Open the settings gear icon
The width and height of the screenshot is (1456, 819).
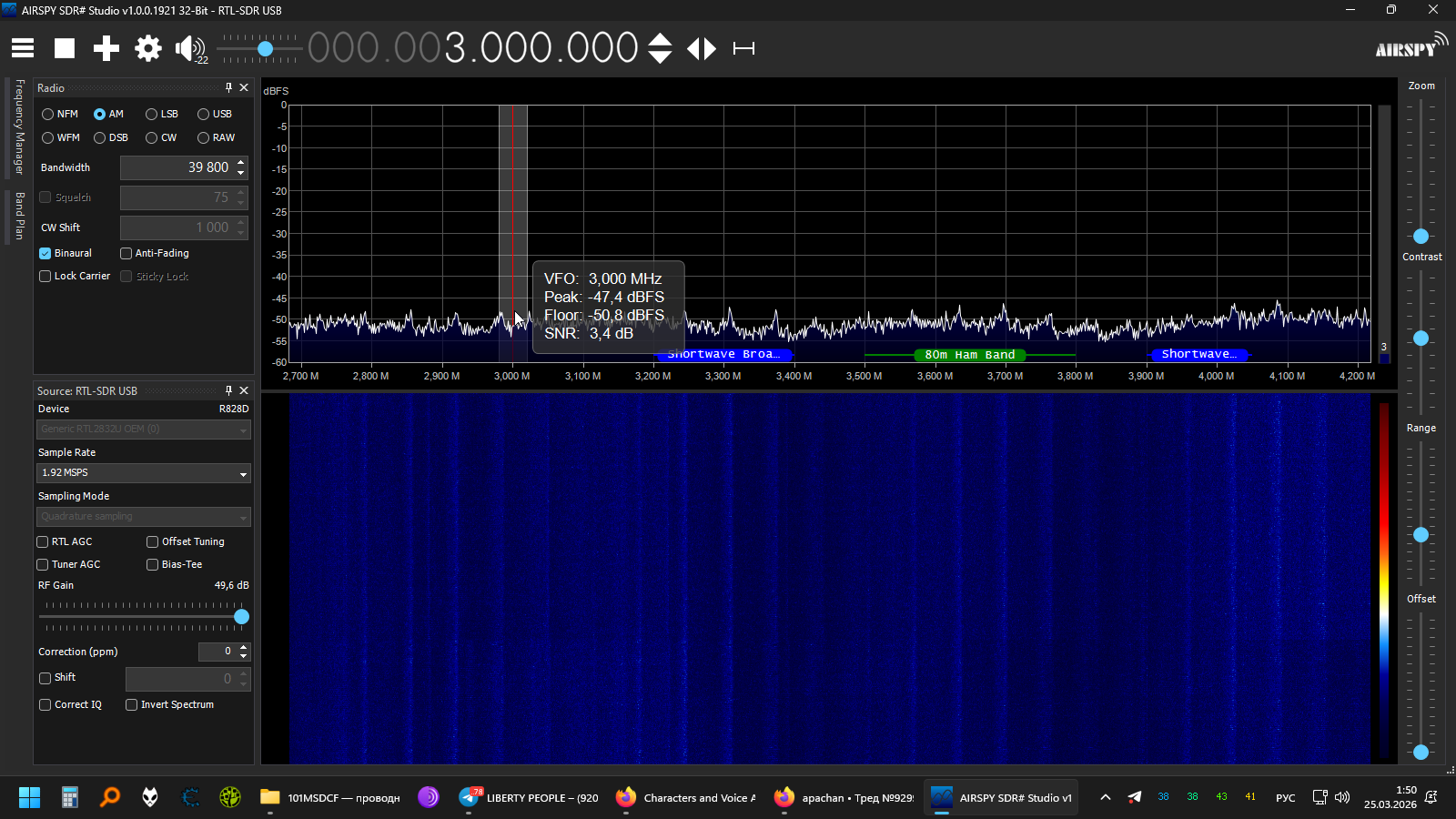[147, 48]
